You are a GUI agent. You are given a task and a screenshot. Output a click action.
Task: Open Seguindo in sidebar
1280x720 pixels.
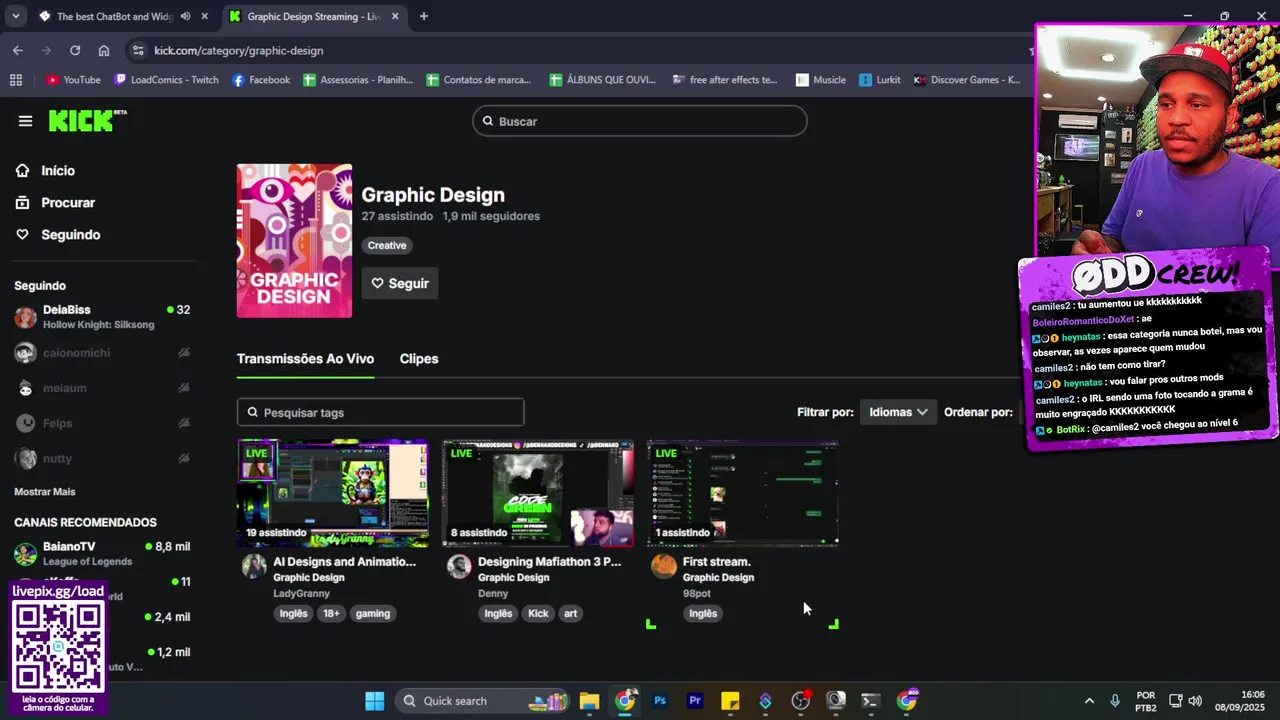(70, 235)
